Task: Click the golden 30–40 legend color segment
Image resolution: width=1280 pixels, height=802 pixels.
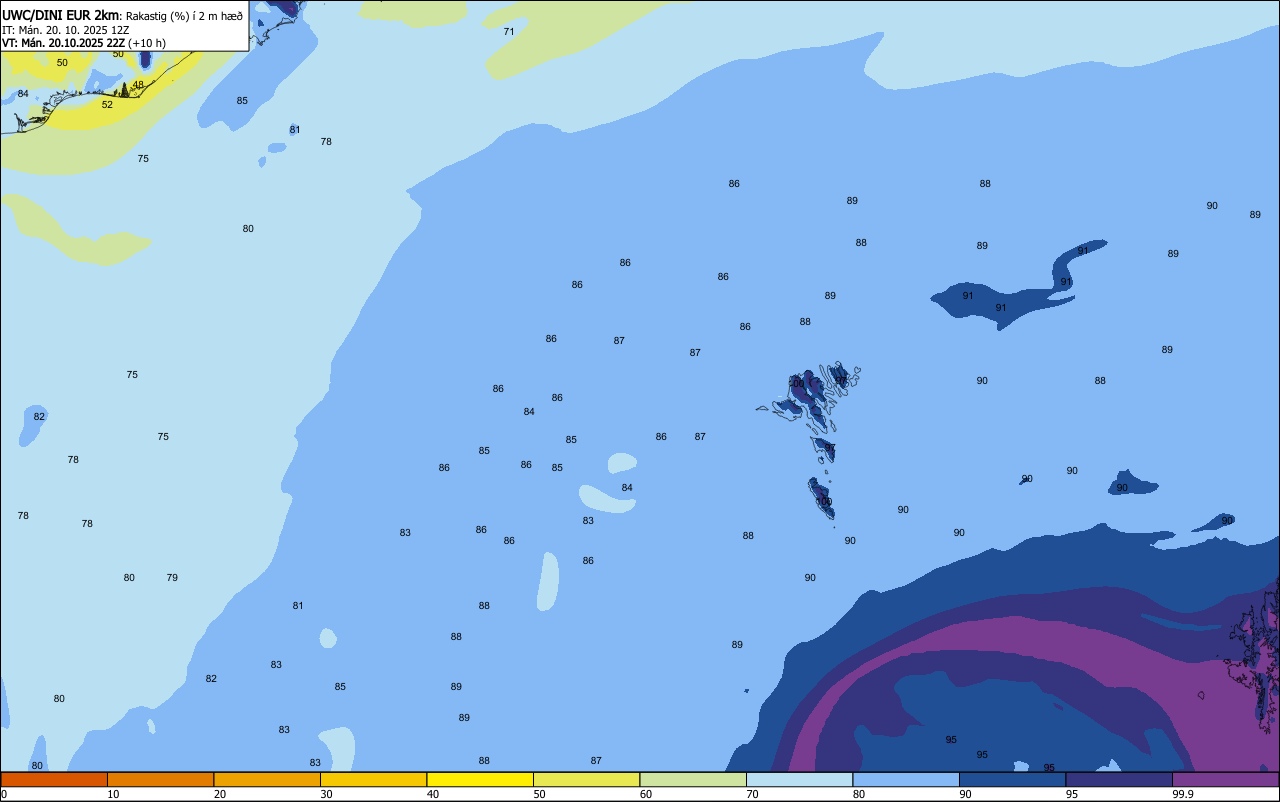Action: click(373, 779)
